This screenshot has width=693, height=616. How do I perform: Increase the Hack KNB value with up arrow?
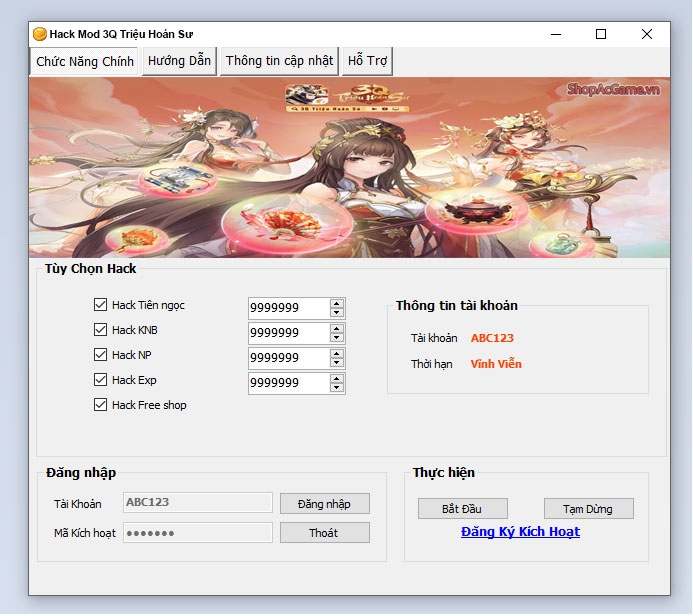tap(337, 328)
